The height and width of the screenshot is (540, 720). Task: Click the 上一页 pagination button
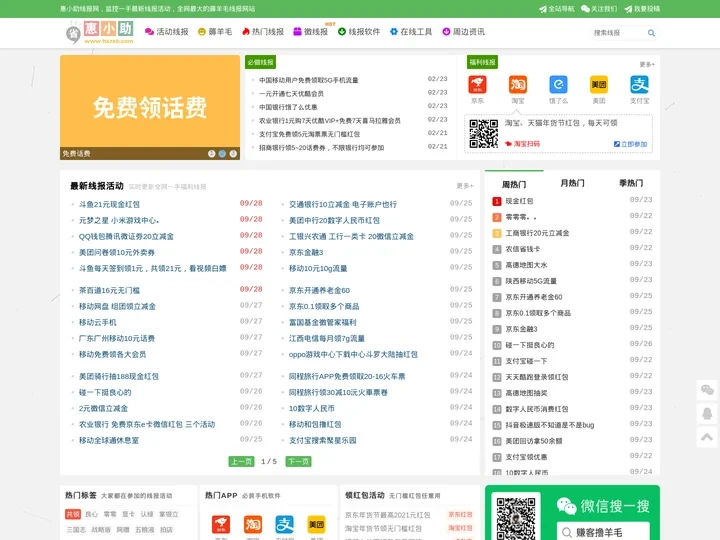[x=242, y=461]
